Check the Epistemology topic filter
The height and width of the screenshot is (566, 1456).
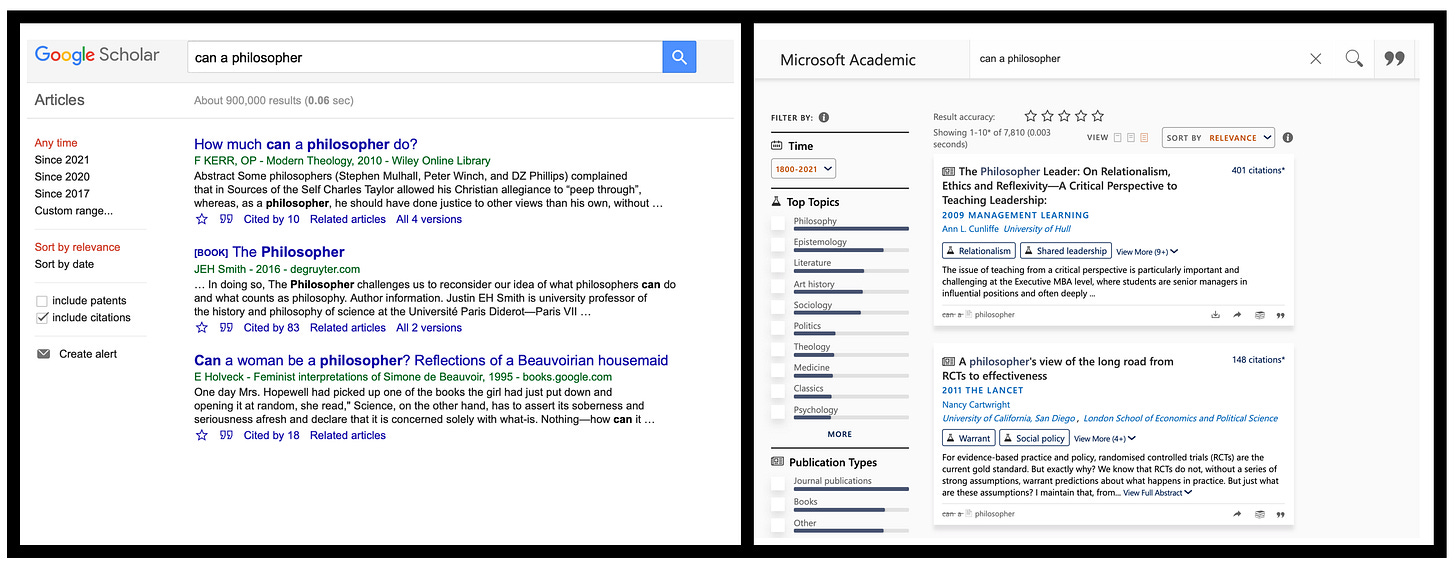click(778, 244)
